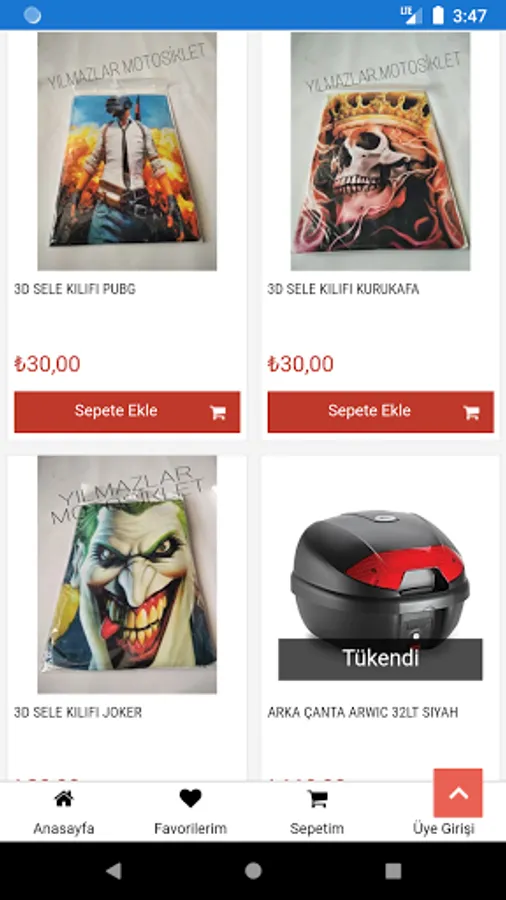Open the Joker seat cover product image
Screen dimensions: 506x900
pos(127,575)
